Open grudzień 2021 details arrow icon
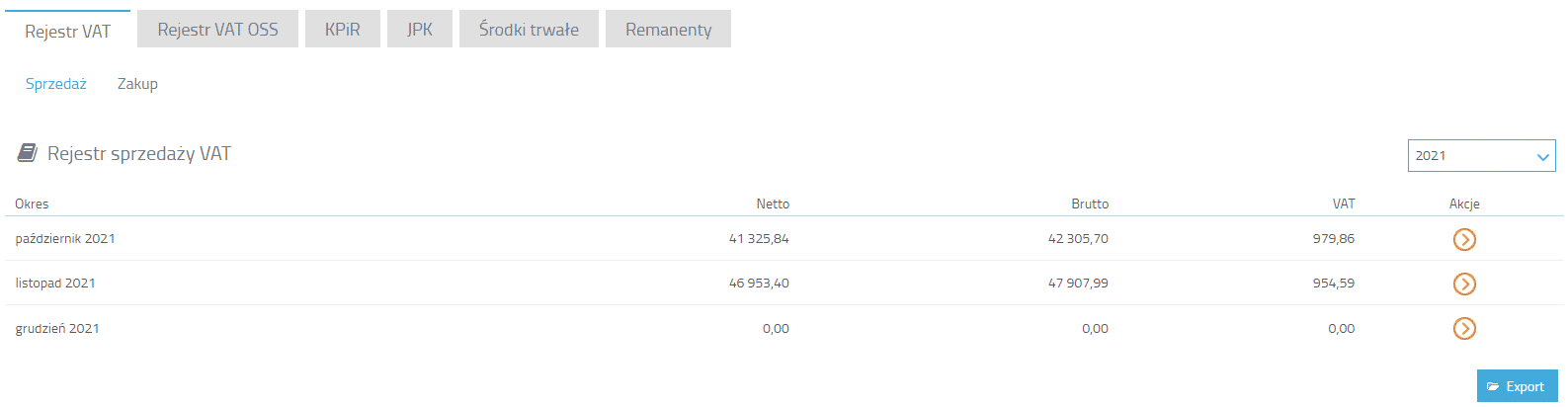1568x407 pixels. [x=1464, y=328]
